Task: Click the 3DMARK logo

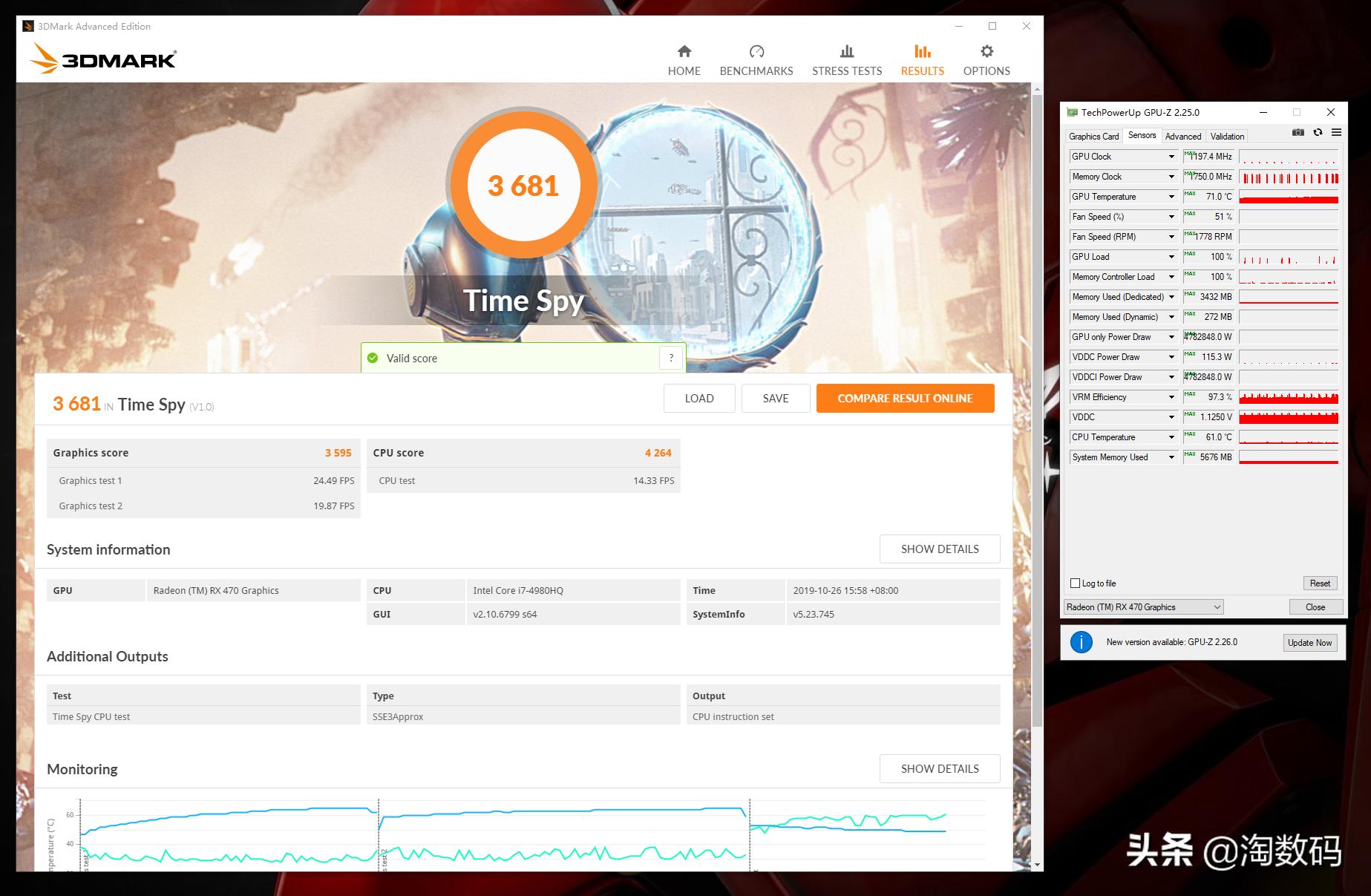Action: 102,58
